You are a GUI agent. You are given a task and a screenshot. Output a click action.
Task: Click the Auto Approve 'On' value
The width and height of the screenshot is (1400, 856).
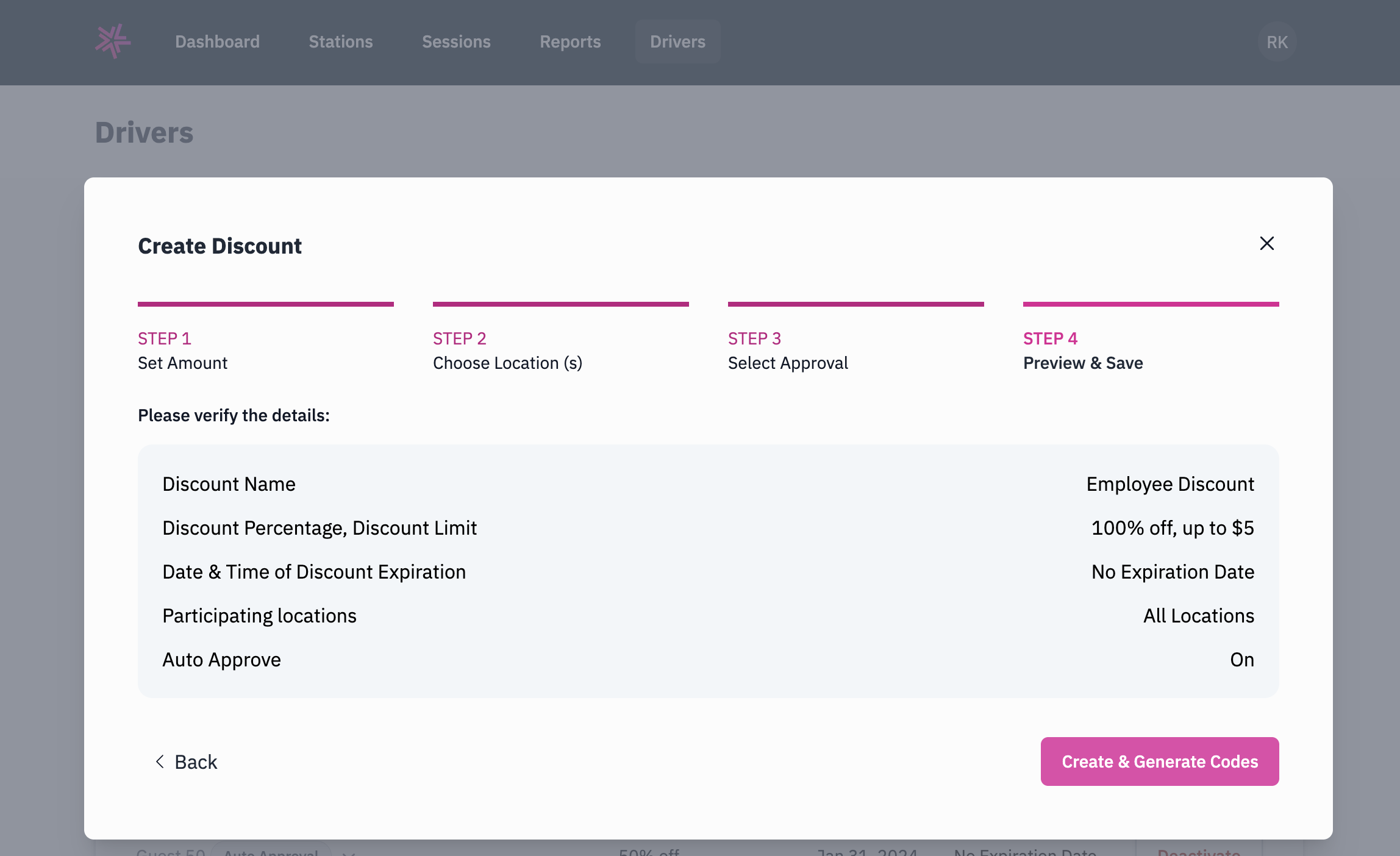[1242, 660]
